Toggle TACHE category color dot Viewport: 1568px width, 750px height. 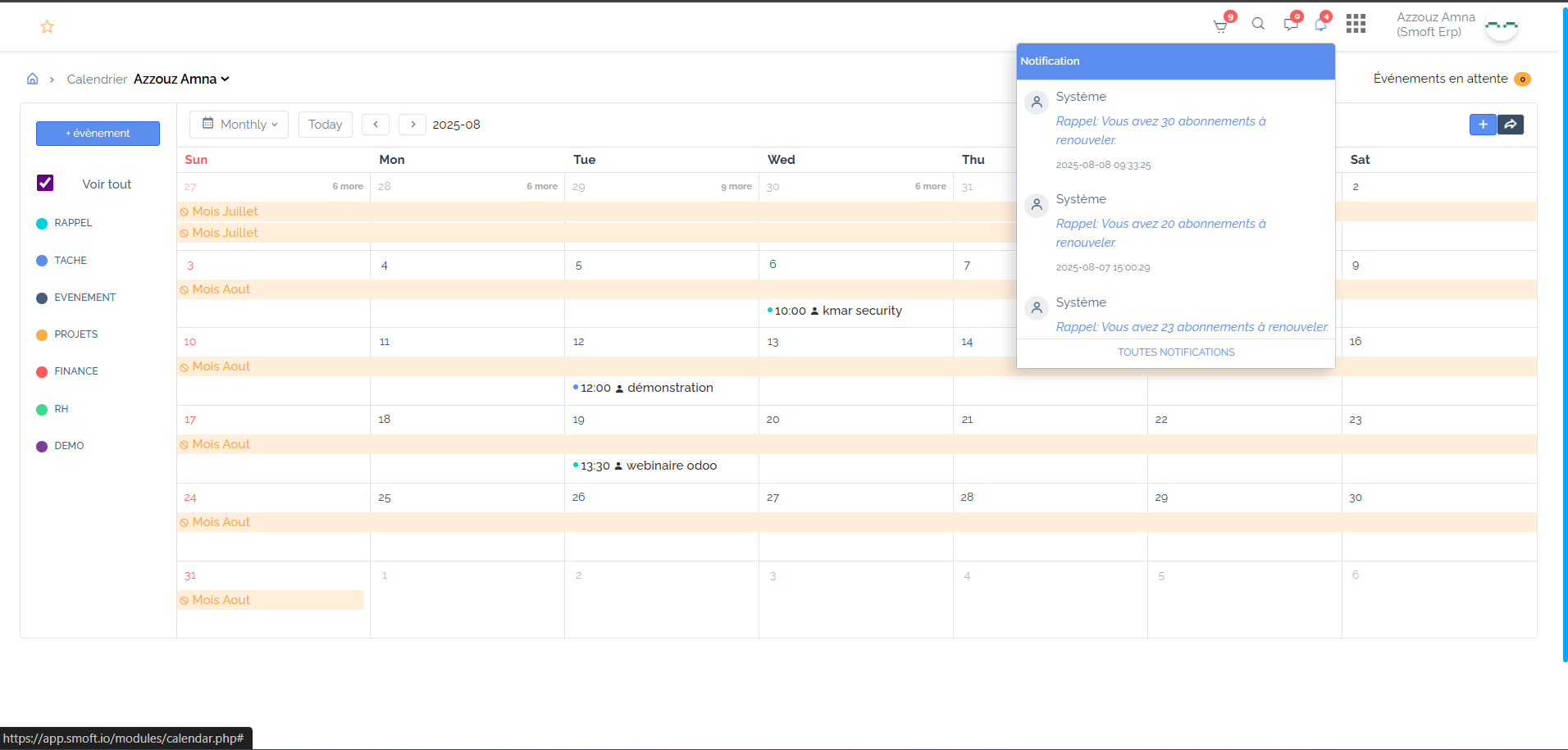[42, 261]
